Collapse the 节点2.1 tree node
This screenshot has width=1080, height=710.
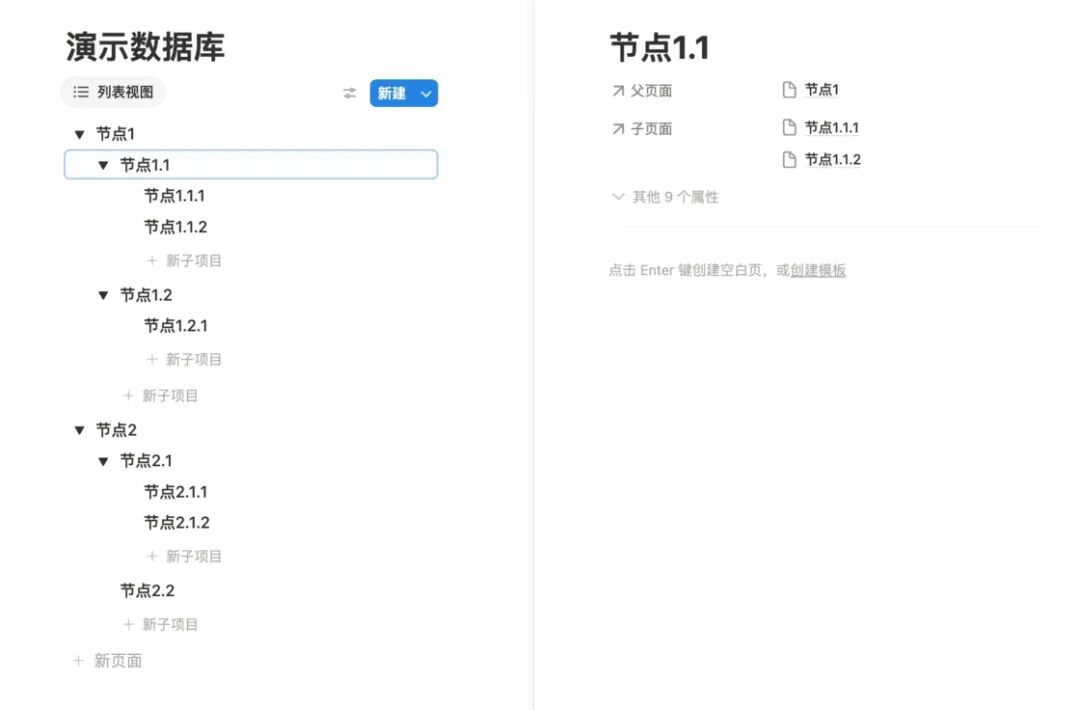(103, 461)
